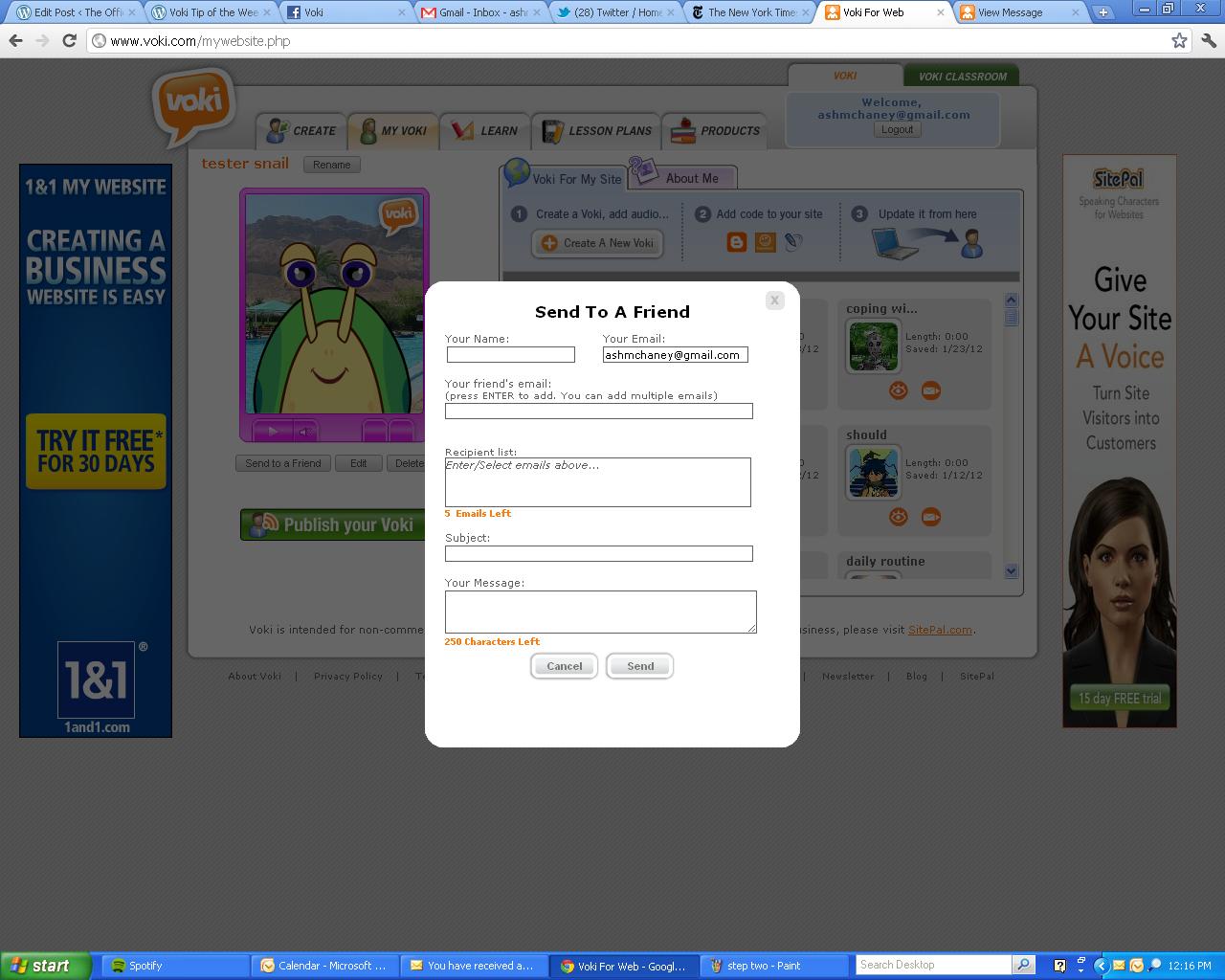This screenshot has width=1225, height=980.
Task: Close the Send To A Friend dialog
Action: 774,301
